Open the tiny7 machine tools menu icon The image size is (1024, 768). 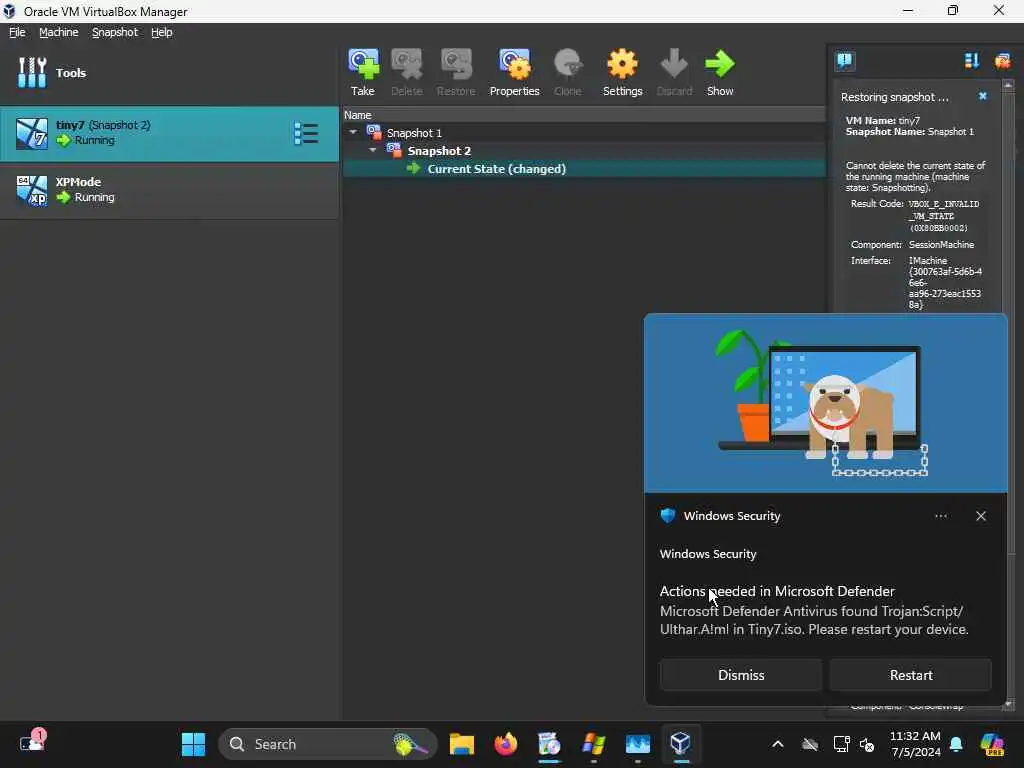pos(306,133)
